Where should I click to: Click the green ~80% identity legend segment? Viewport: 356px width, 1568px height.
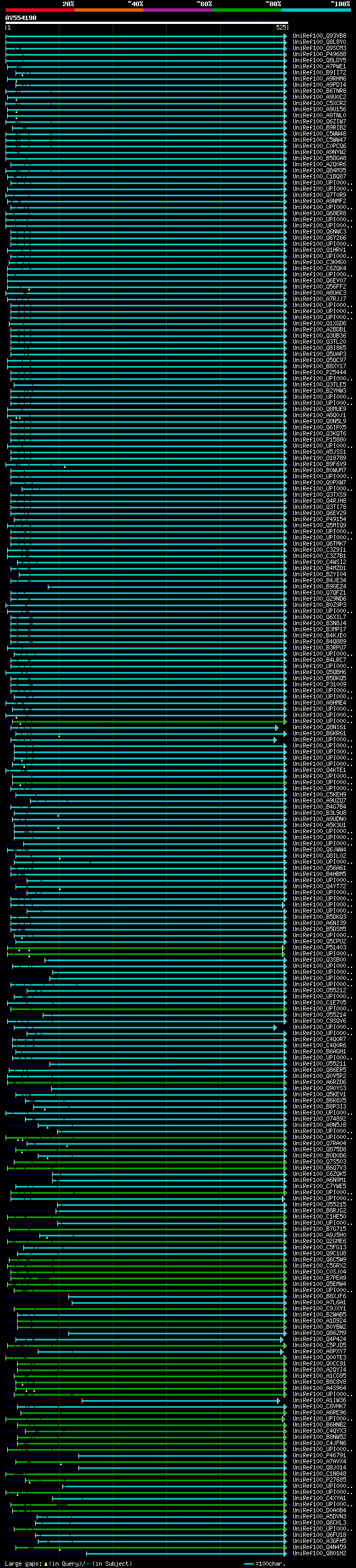[246, 10]
